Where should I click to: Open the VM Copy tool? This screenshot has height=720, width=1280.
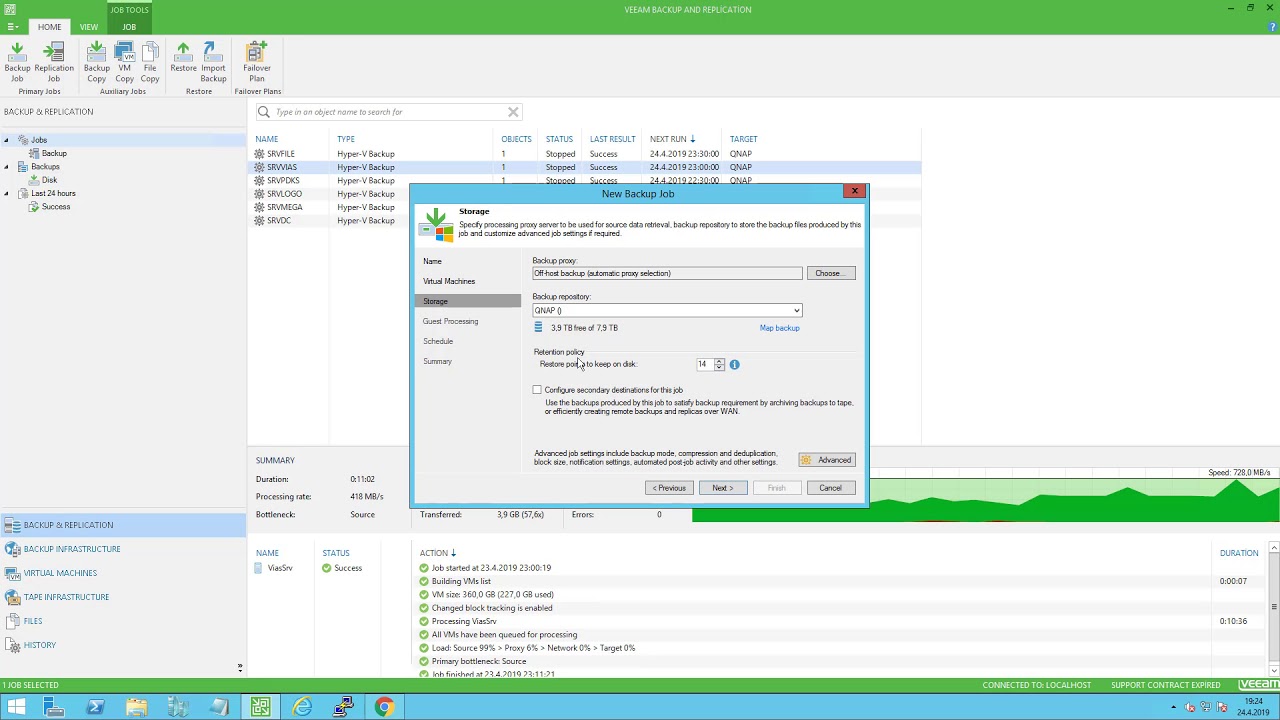[124, 62]
